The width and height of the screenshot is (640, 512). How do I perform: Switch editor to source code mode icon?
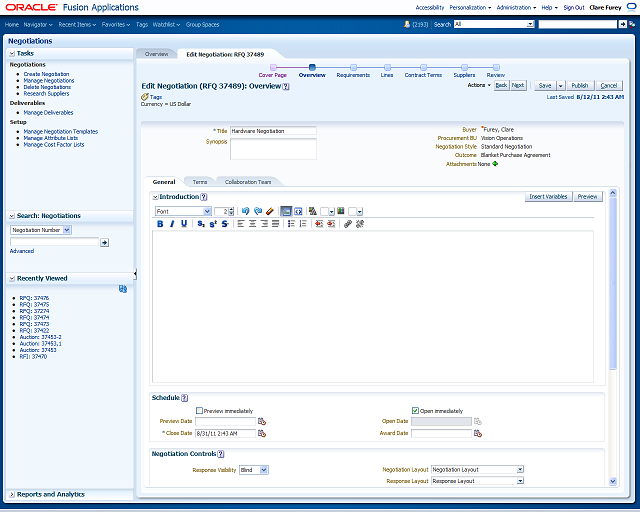(298, 211)
